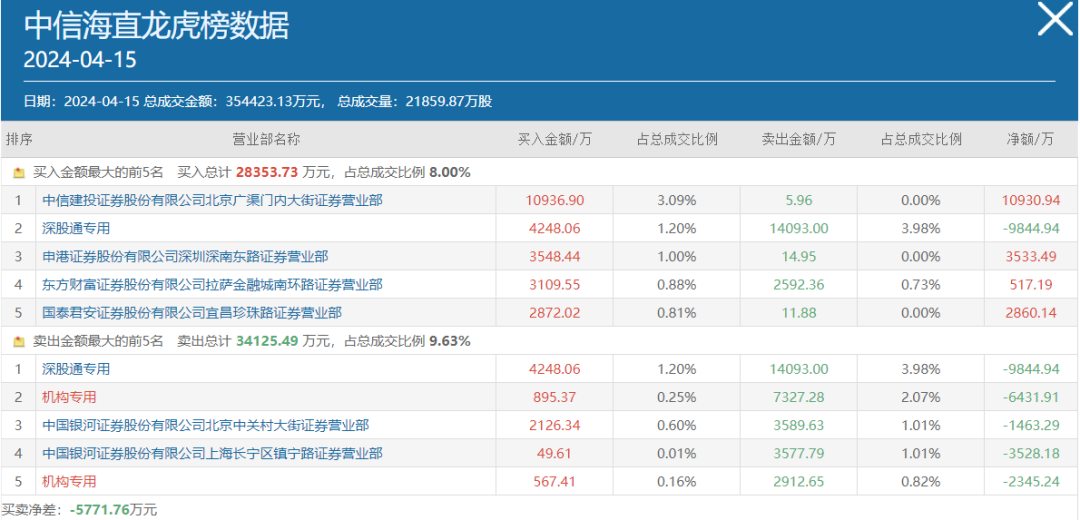Open 申港证券深圳深南东路证券营业部 link
Image resolution: width=1080 pixels, height=520 pixels.
(185, 257)
